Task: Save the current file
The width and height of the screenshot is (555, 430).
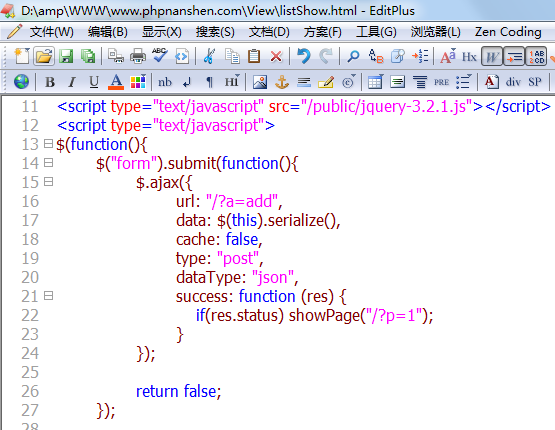Action: click(66, 56)
